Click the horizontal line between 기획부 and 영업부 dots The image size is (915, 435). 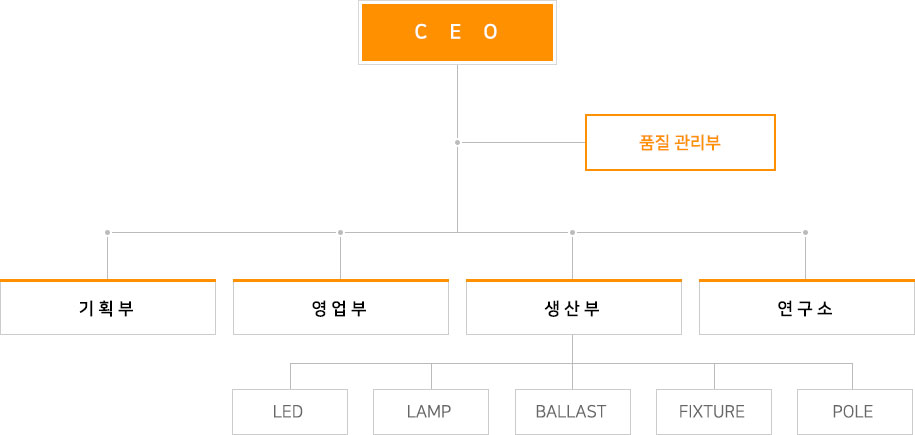223,232
